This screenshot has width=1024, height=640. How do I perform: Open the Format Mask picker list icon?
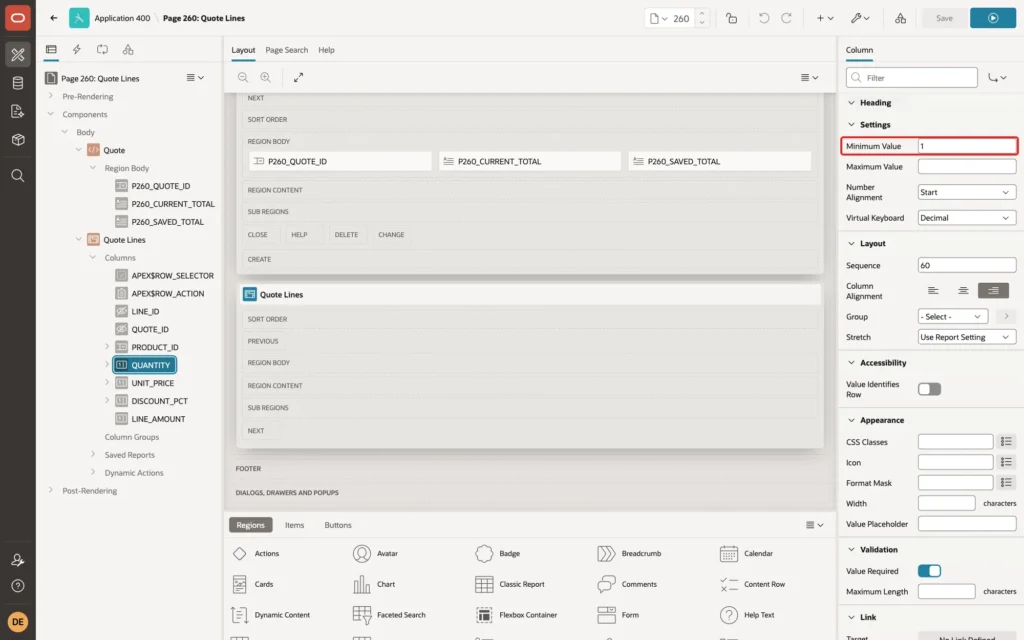pos(1006,483)
